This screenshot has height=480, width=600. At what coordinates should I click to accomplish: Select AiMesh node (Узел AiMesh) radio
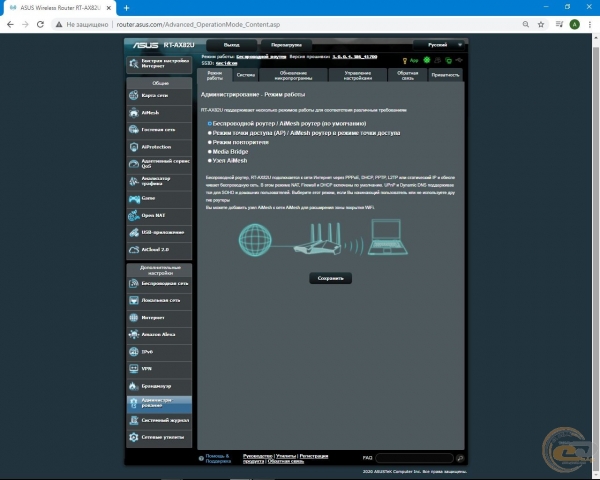(210, 161)
